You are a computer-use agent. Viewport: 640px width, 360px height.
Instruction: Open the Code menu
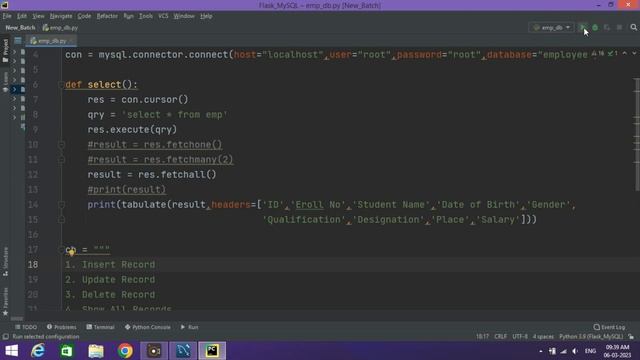click(84, 16)
